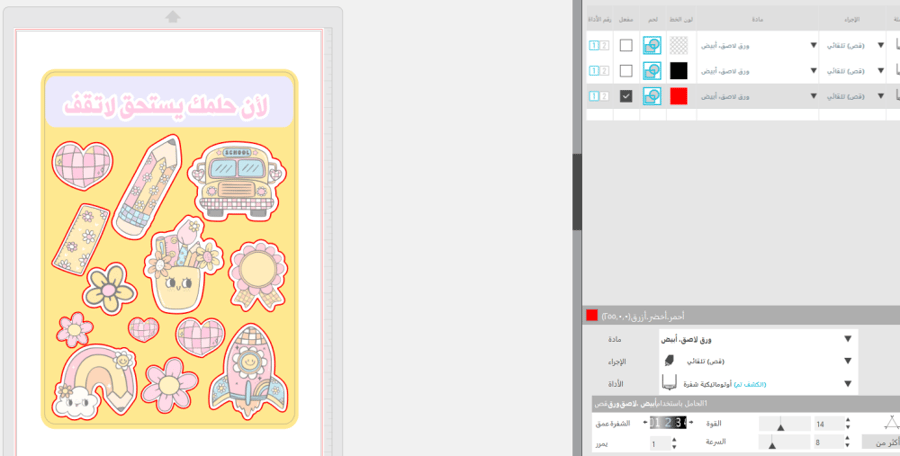Click the blade icon in the action dropdown

point(669,361)
